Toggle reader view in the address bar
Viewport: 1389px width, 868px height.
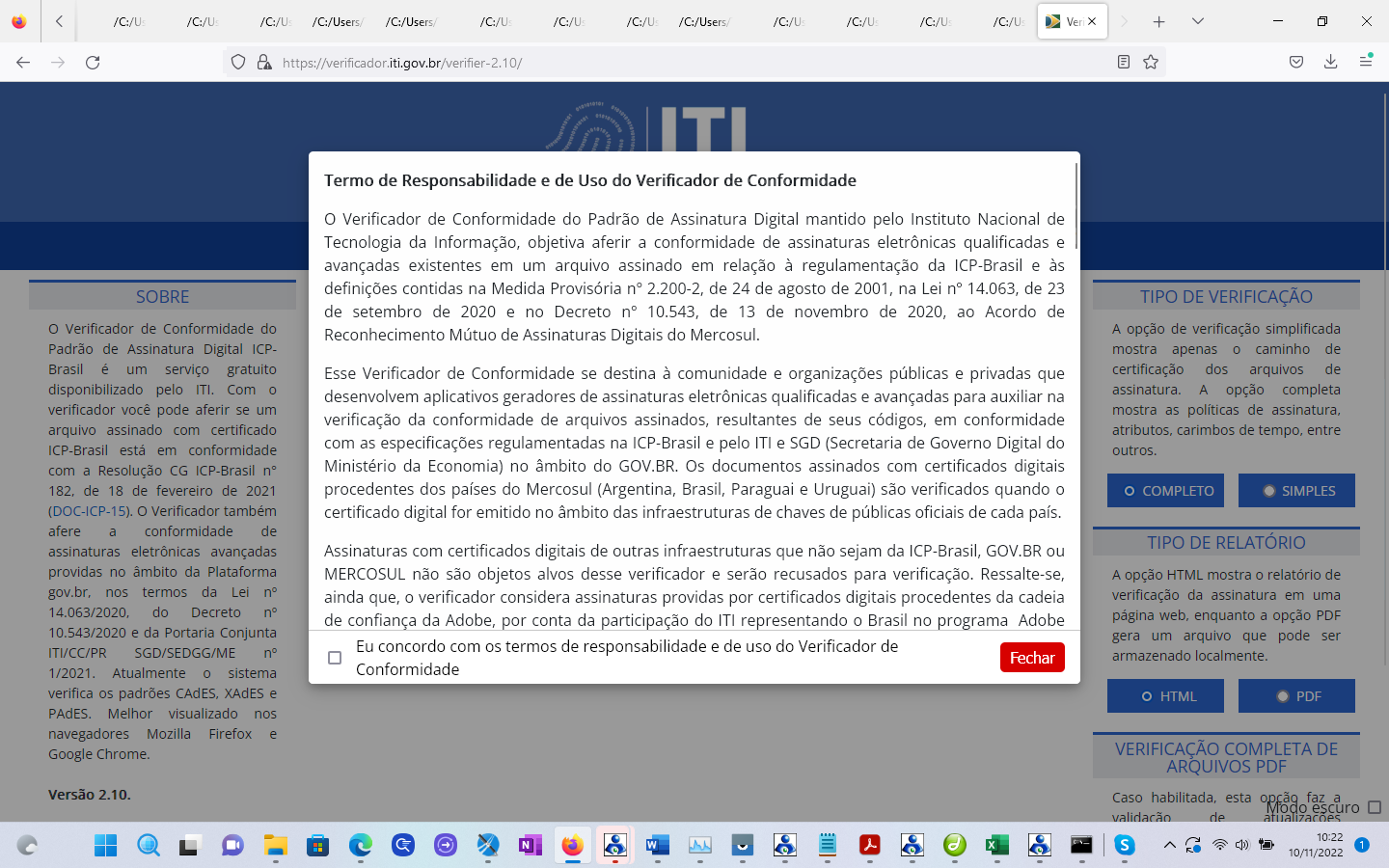pyautogui.click(x=1123, y=61)
